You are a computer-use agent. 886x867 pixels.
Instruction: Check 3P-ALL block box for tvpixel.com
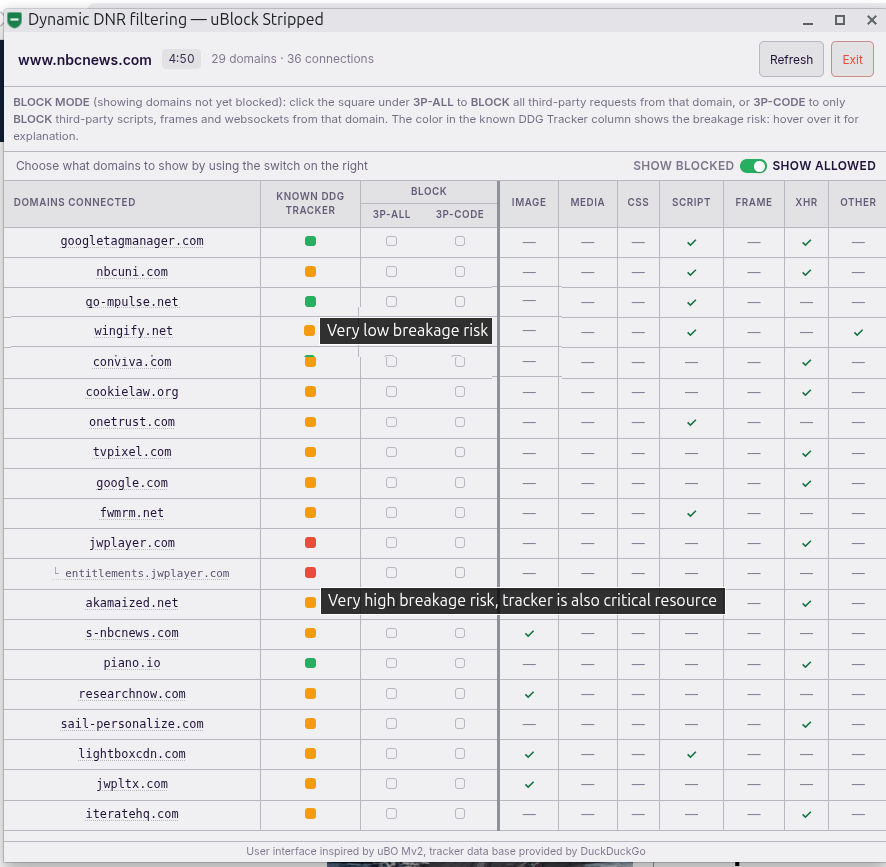point(392,452)
